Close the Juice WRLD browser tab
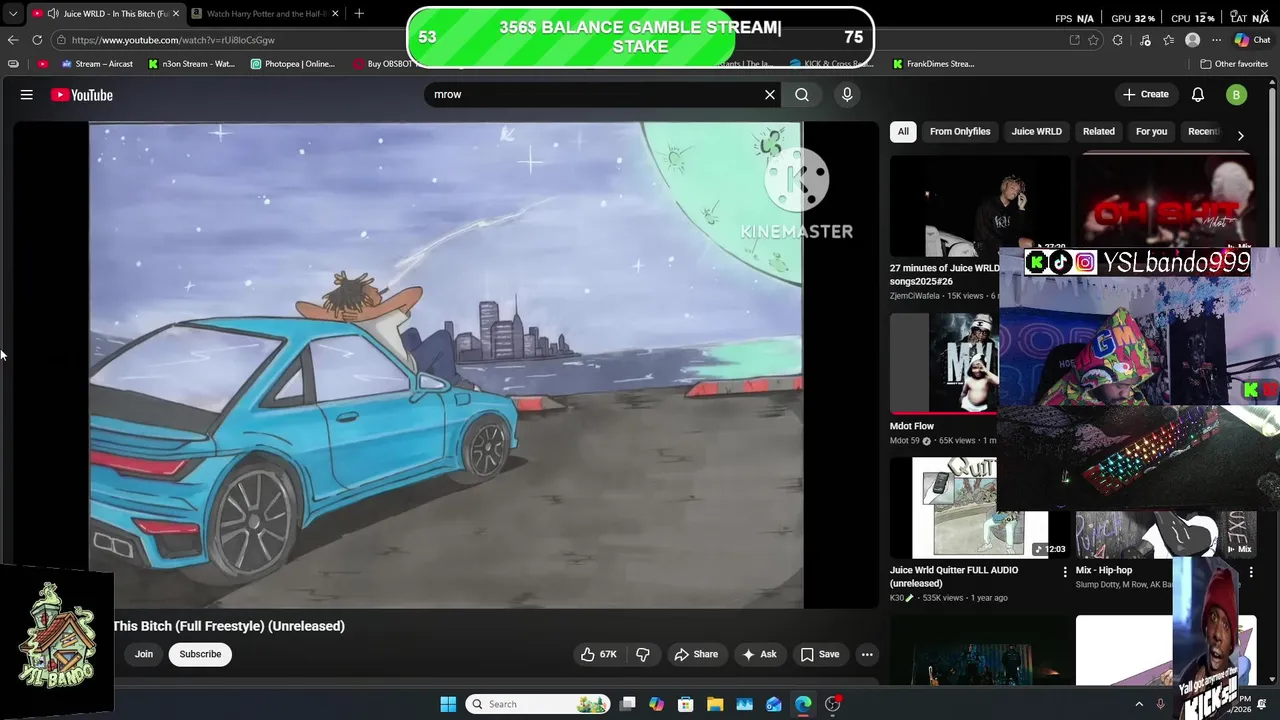1280x720 pixels. point(176,14)
